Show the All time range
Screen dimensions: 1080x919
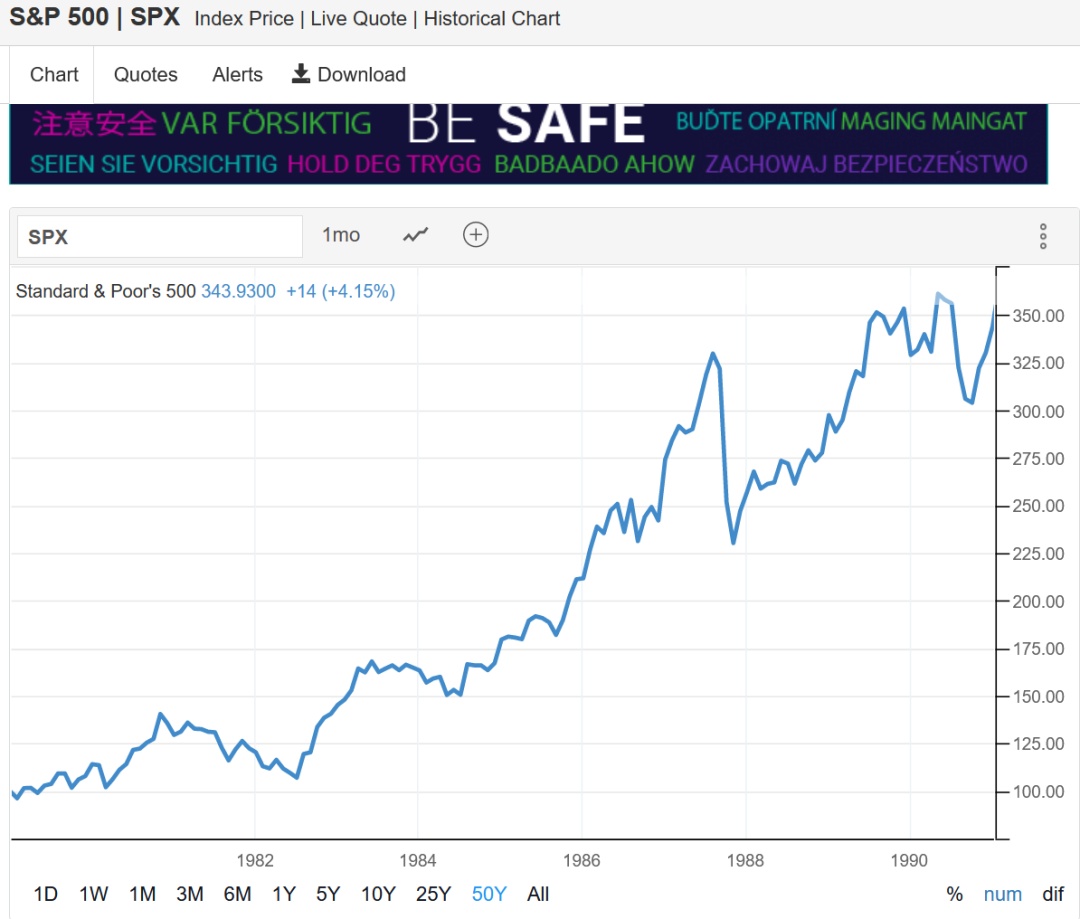tap(538, 894)
